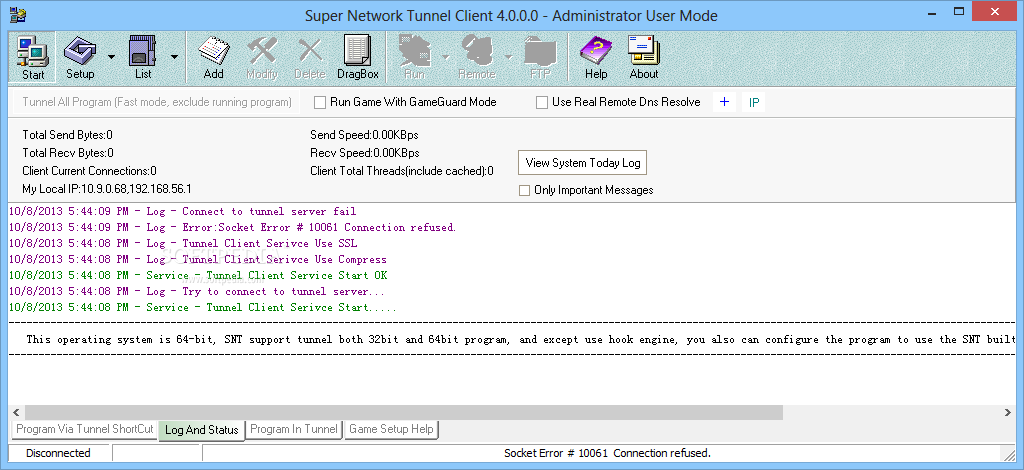Screen dimensions: 1024x470
Task: Click the Serivce Use Compress log line
Action: [x=198, y=259]
